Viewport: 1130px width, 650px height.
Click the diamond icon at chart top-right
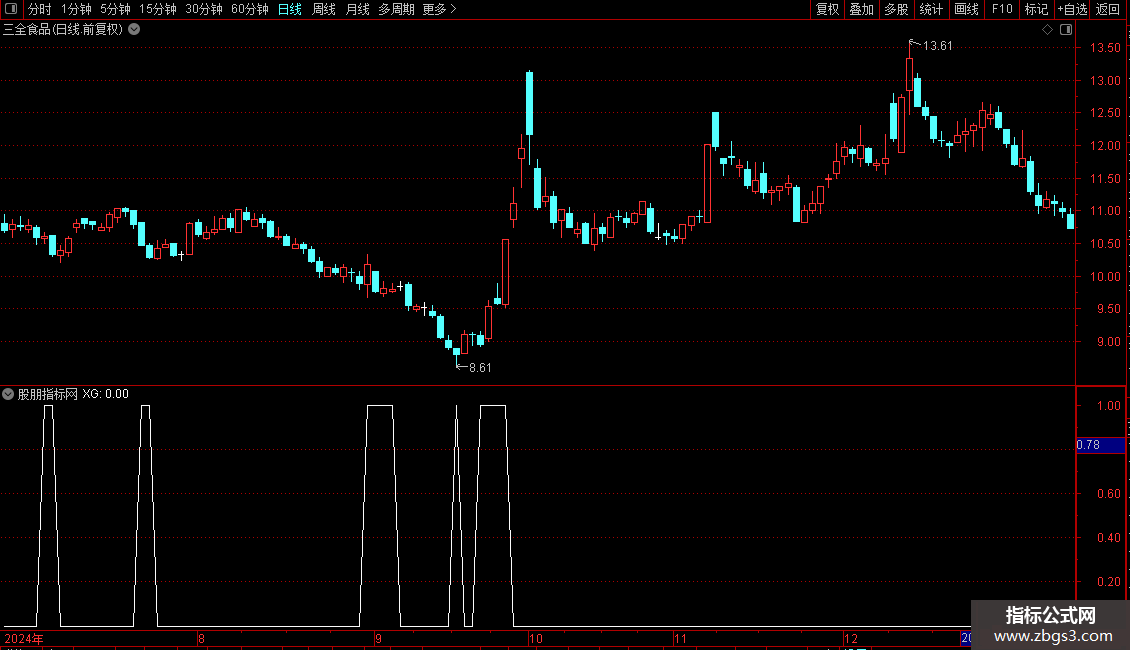[x=1047, y=30]
